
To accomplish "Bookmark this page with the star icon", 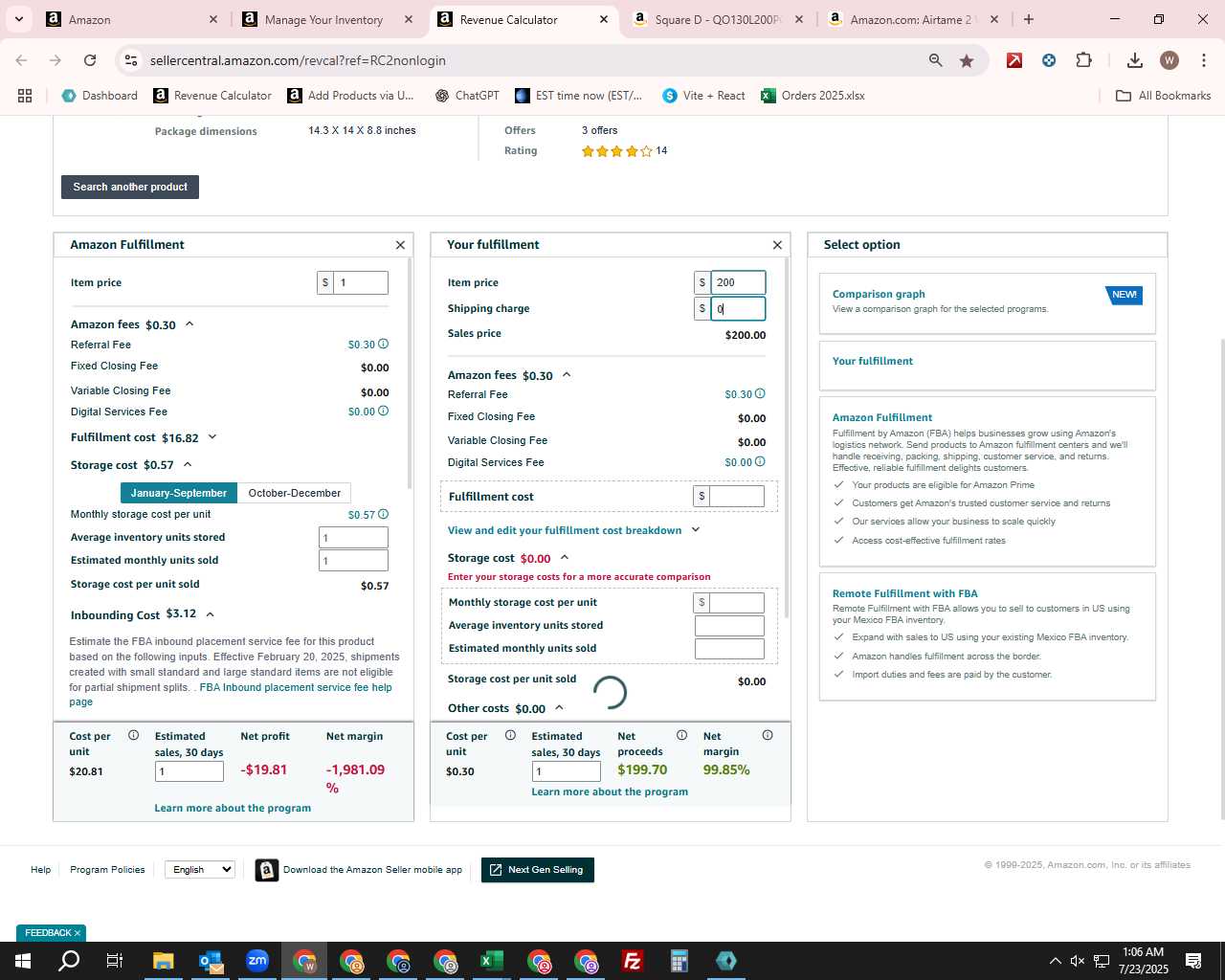I will click(x=967, y=60).
